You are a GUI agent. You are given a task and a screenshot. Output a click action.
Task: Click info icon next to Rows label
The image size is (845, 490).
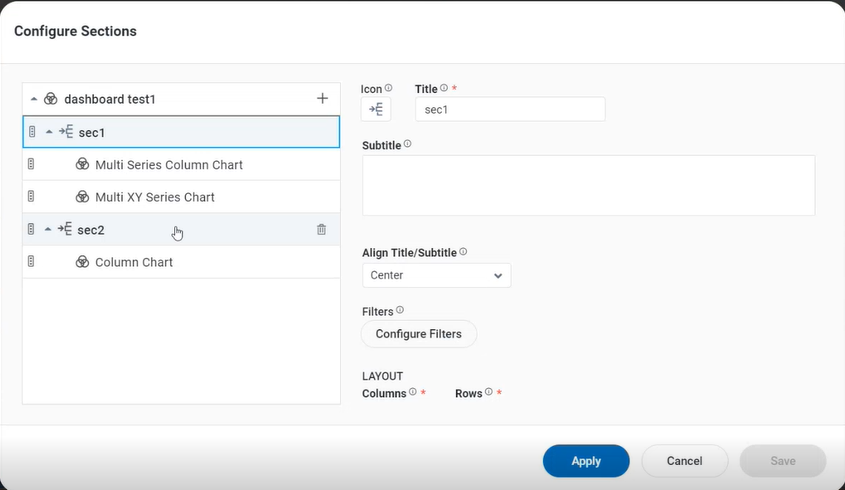point(488,393)
